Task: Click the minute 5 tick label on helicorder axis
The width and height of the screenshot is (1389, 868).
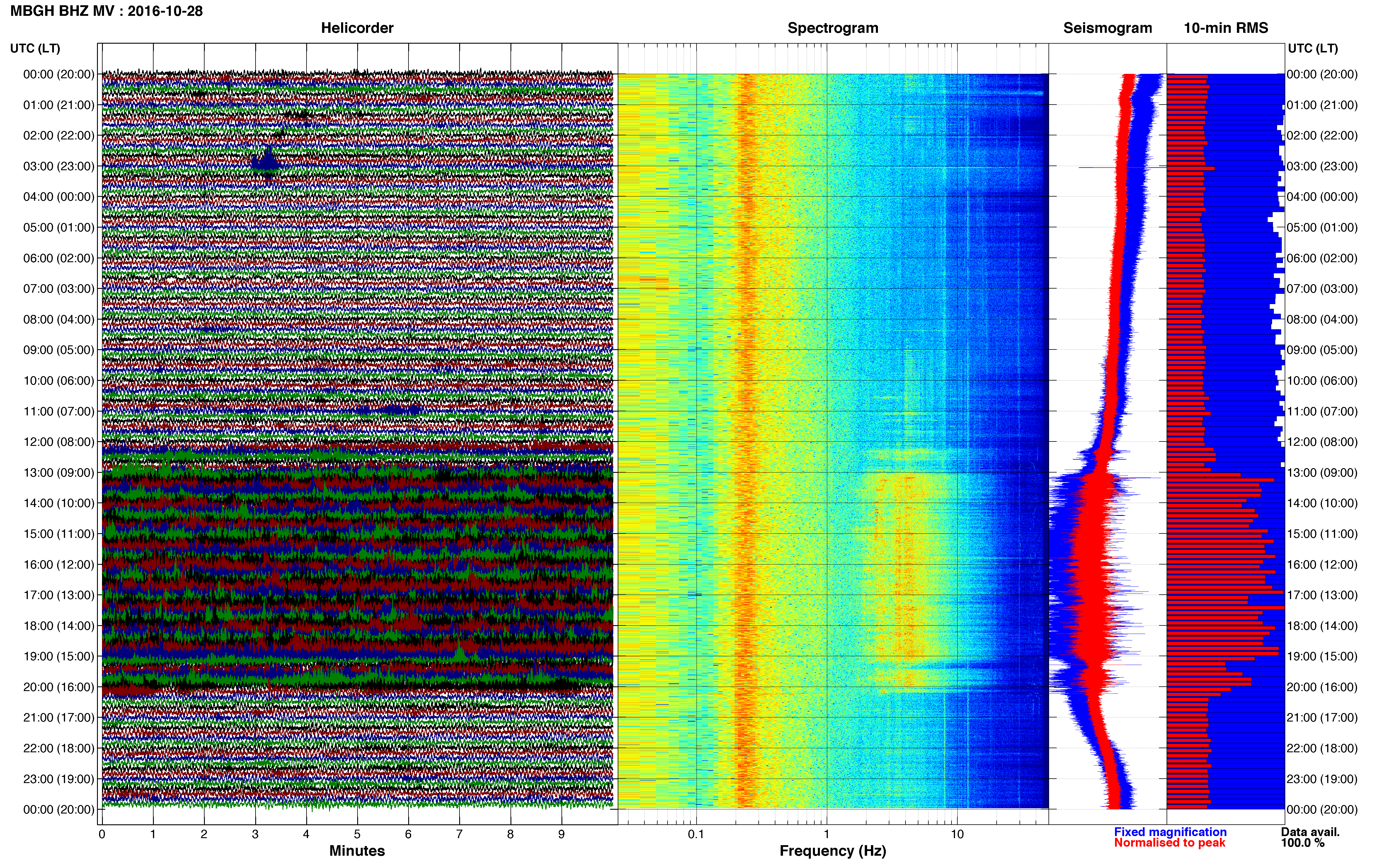Action: coord(357,835)
